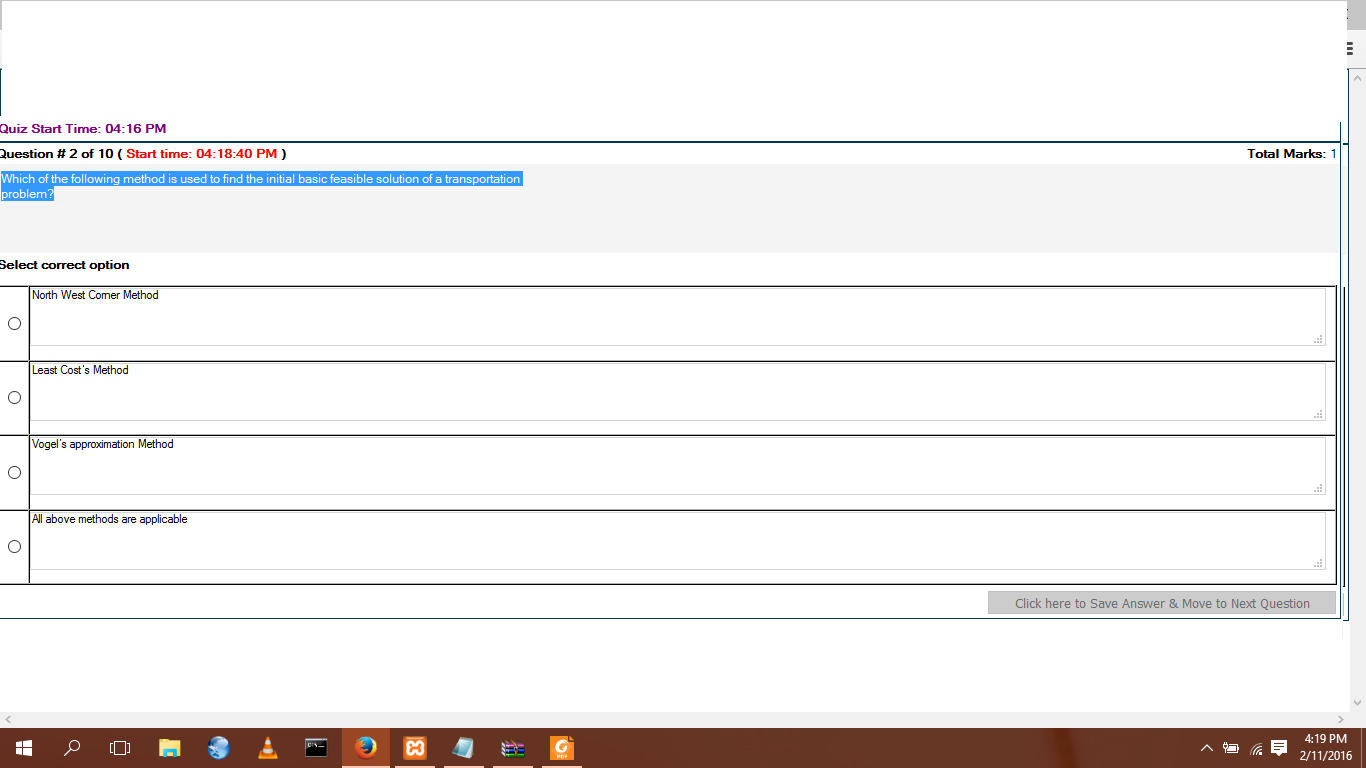Viewport: 1366px width, 768px height.
Task: Launch File Explorer from the taskbar
Action: point(170,748)
